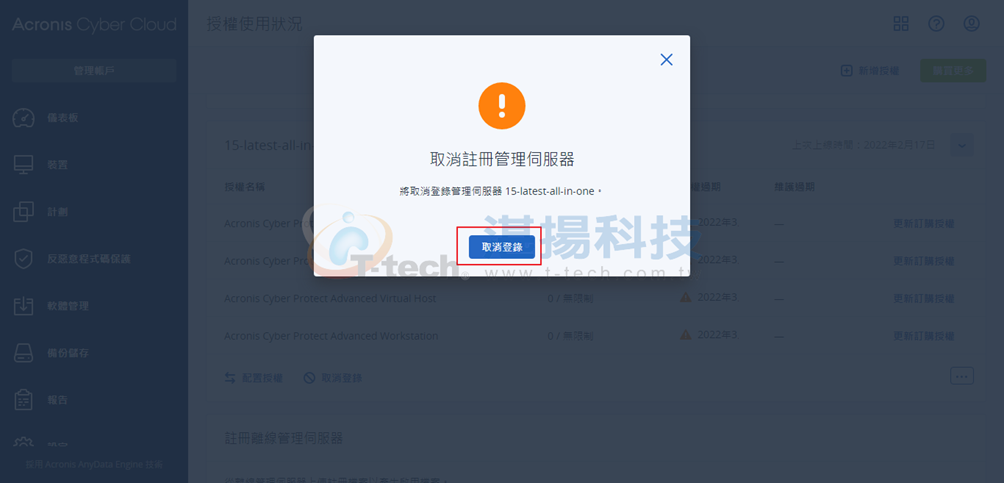Click the 管理帳戶 button in the sidebar
1004x483 pixels.
[x=94, y=70]
